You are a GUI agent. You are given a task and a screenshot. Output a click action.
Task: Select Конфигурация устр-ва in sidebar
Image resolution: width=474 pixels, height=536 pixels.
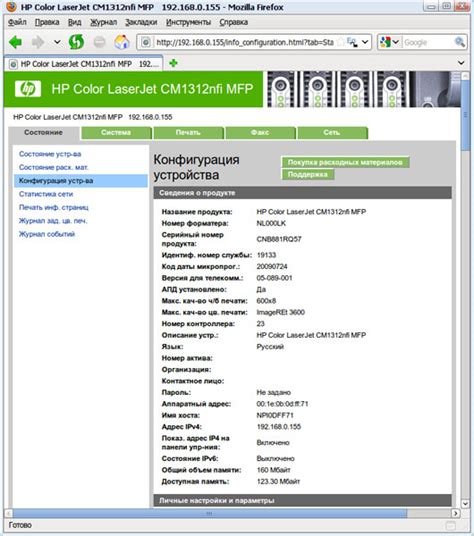[81, 181]
